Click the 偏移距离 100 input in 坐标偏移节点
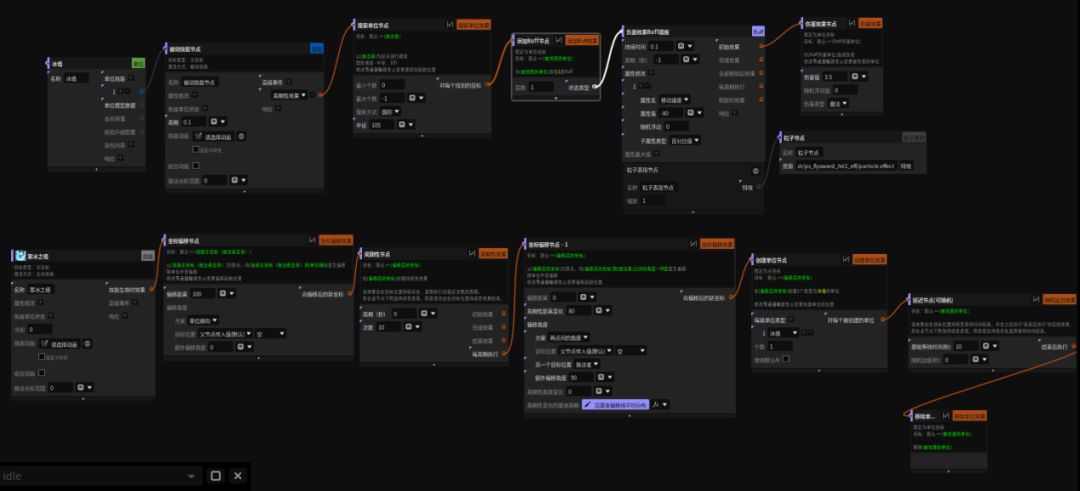Screen dimensions: 1080x491 (x=203, y=294)
